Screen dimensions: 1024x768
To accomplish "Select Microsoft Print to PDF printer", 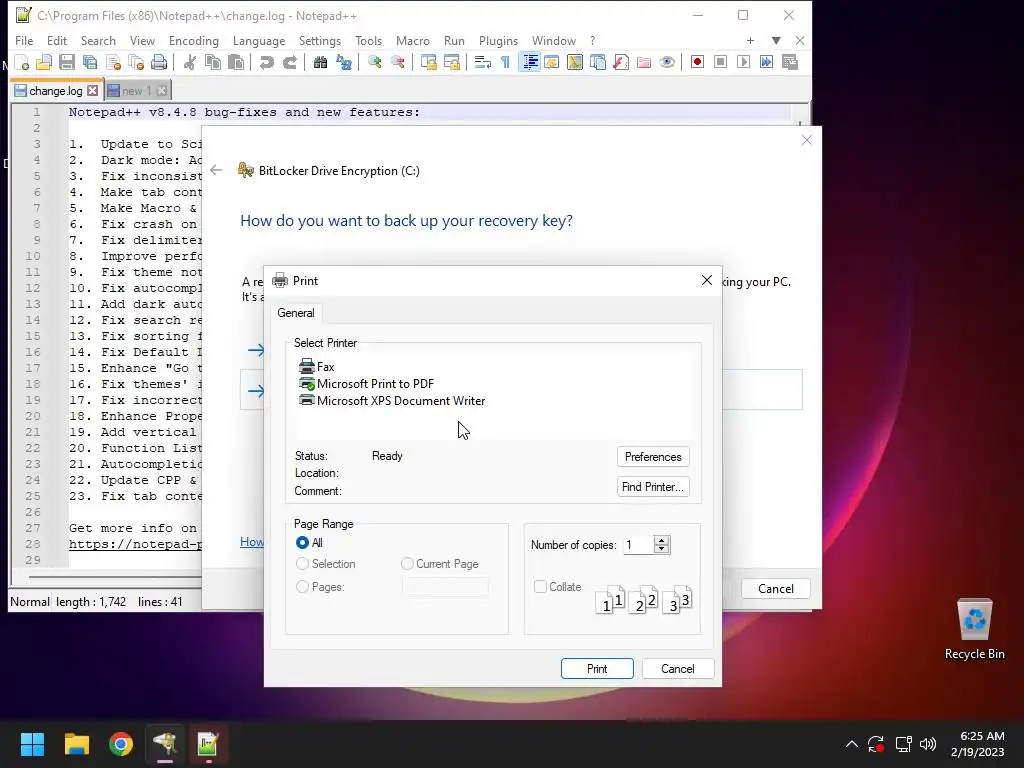I will [366, 383].
